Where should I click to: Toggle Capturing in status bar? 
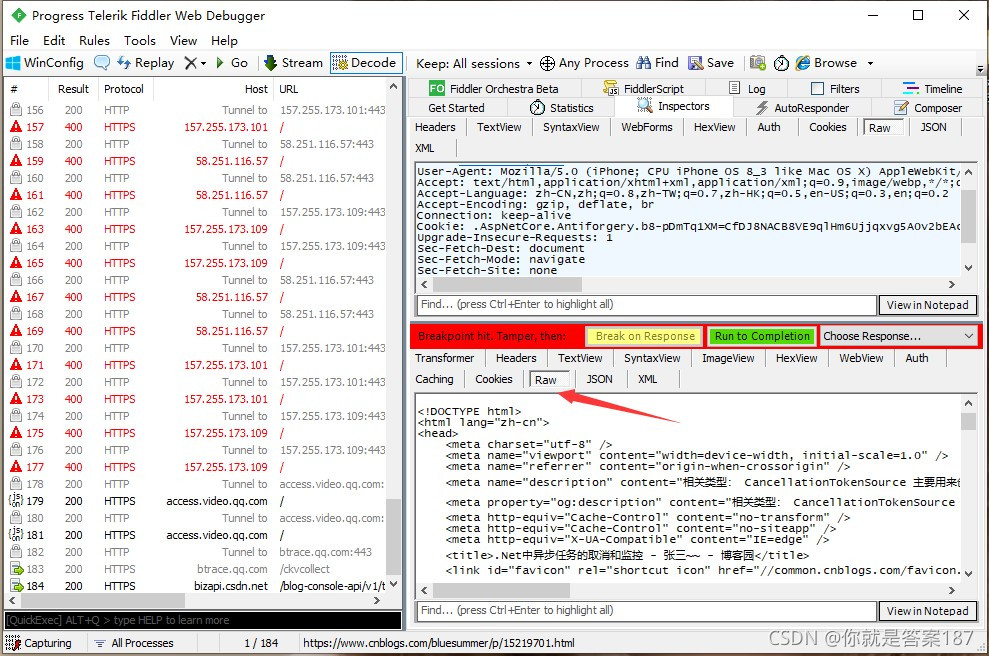tap(39, 643)
